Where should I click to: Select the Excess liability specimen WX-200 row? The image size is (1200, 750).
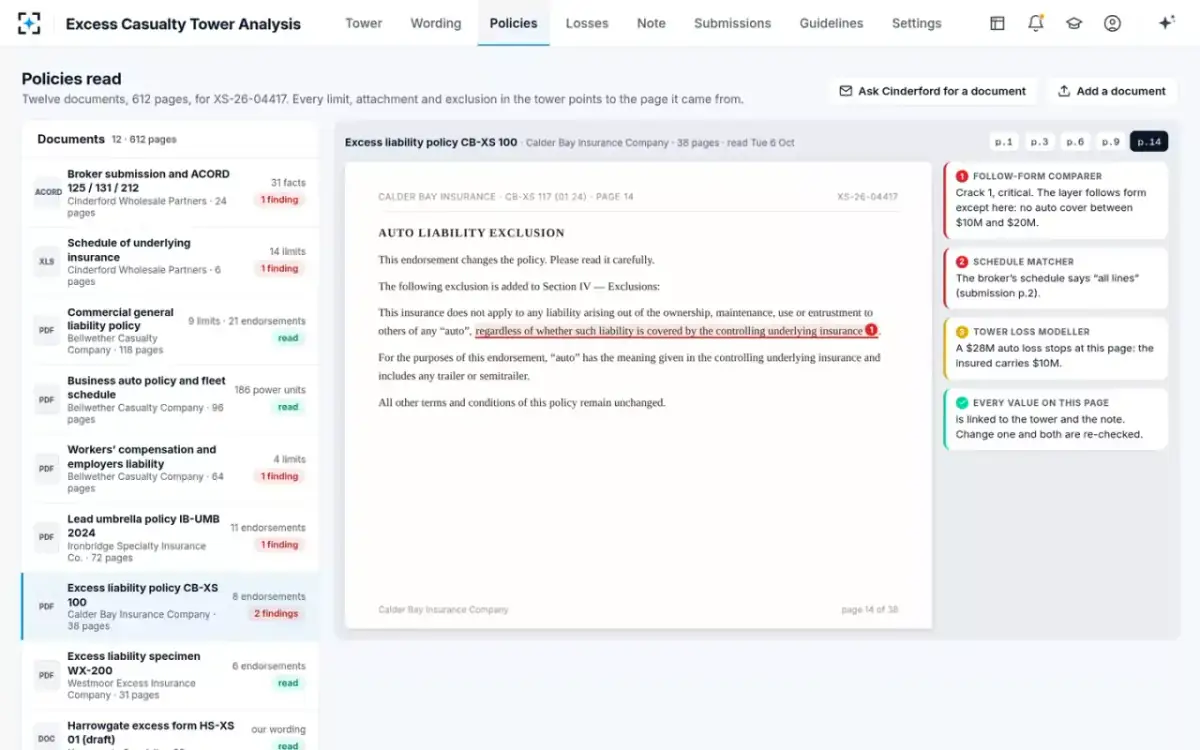[170, 676]
